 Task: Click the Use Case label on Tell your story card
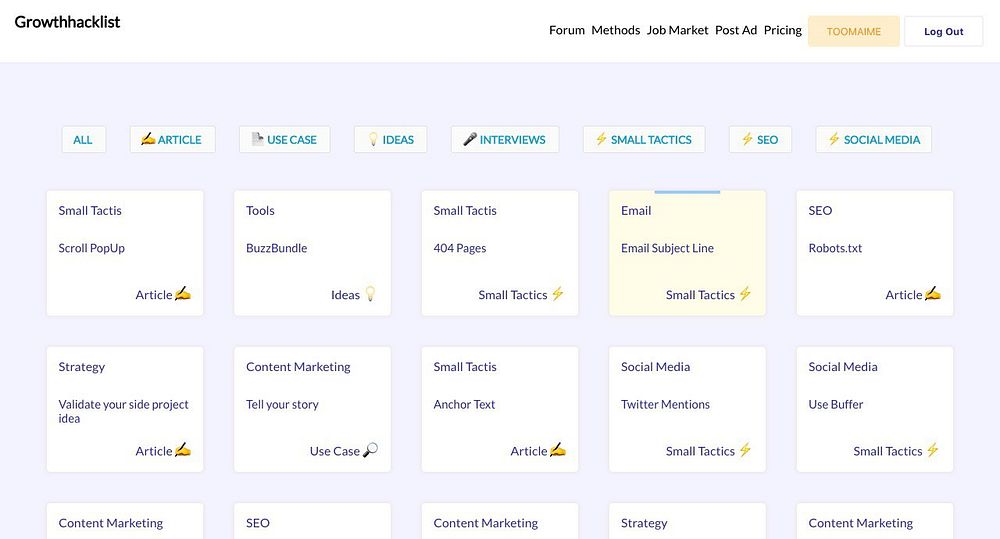click(335, 451)
